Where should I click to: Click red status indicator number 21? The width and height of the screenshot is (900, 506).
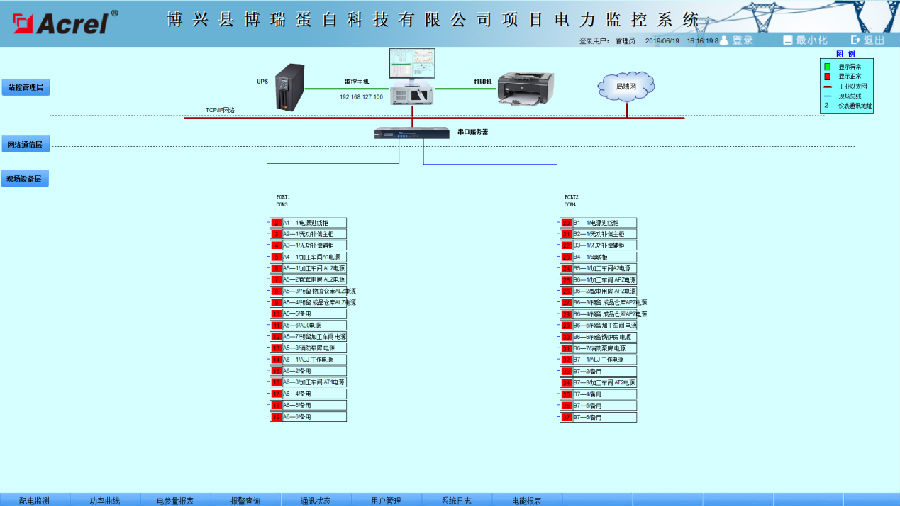[x=567, y=234]
